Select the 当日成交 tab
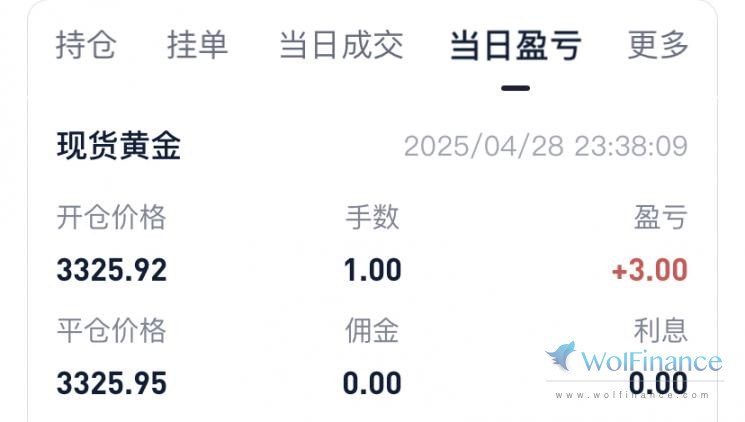This screenshot has width=745, height=422. 342,45
